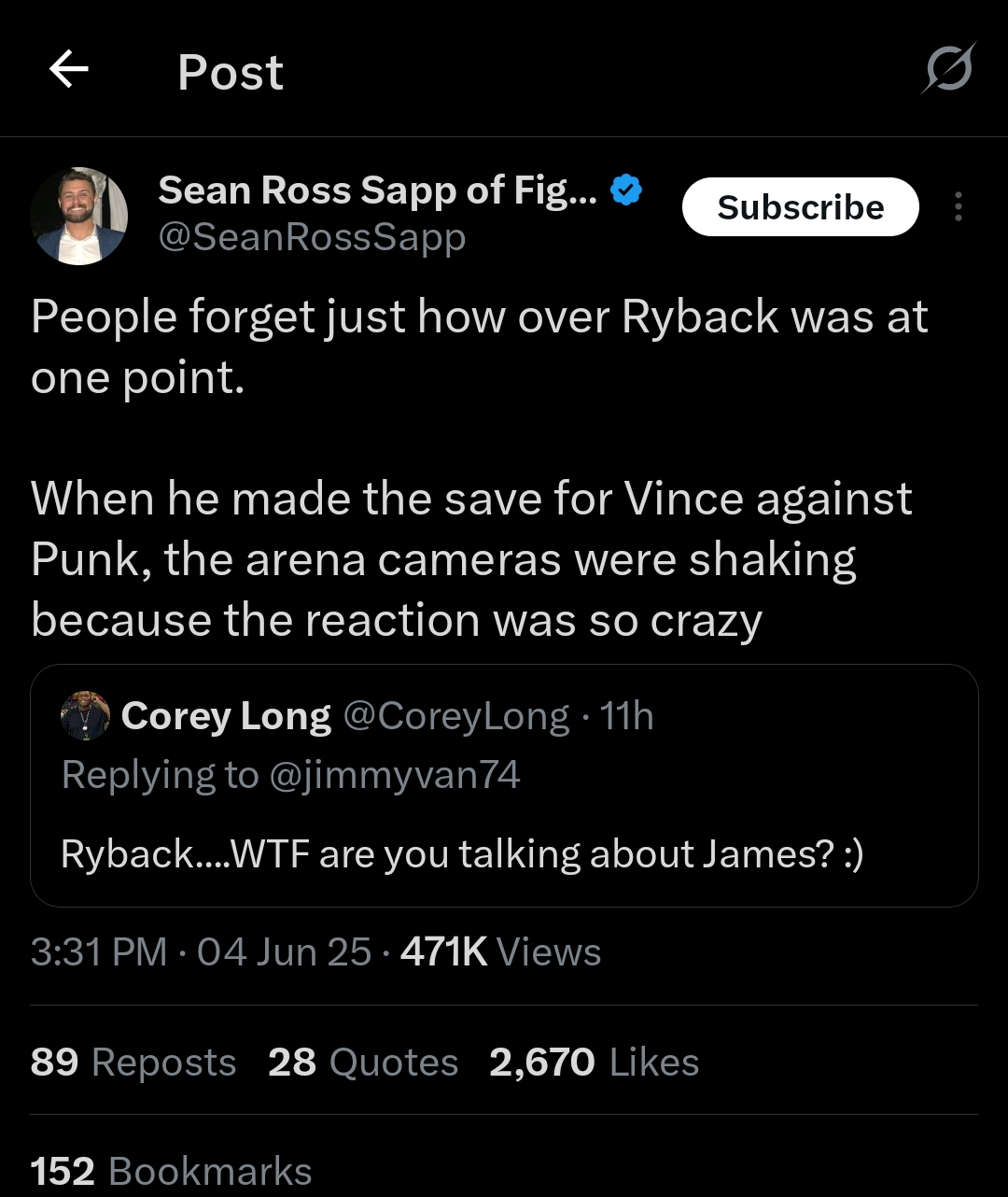Tap the blue verified badge
Image resolution: width=1008 pixels, height=1197 pixels.
click(x=625, y=190)
